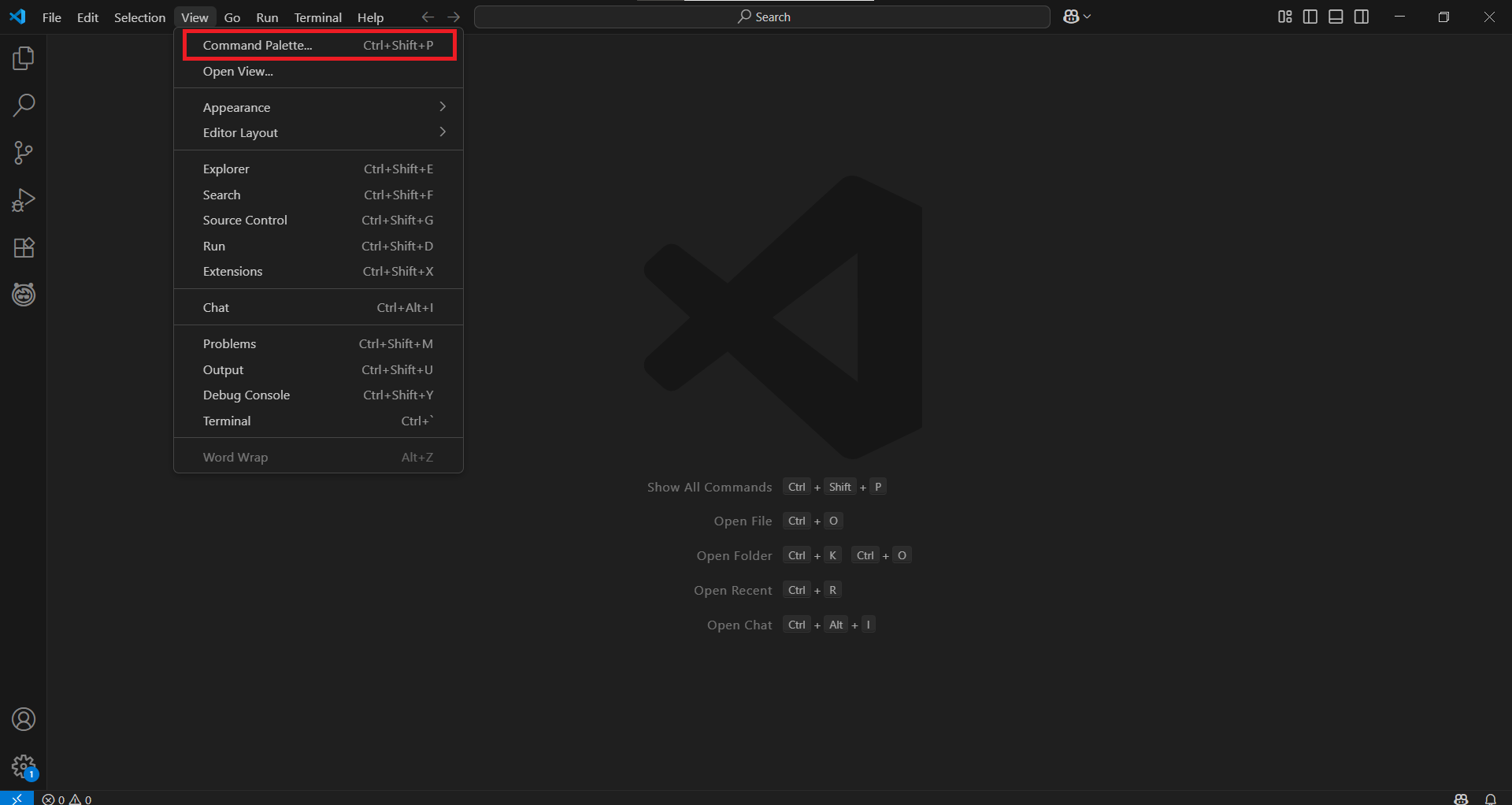Open the Go menu
1512x805 pixels.
[x=232, y=17]
